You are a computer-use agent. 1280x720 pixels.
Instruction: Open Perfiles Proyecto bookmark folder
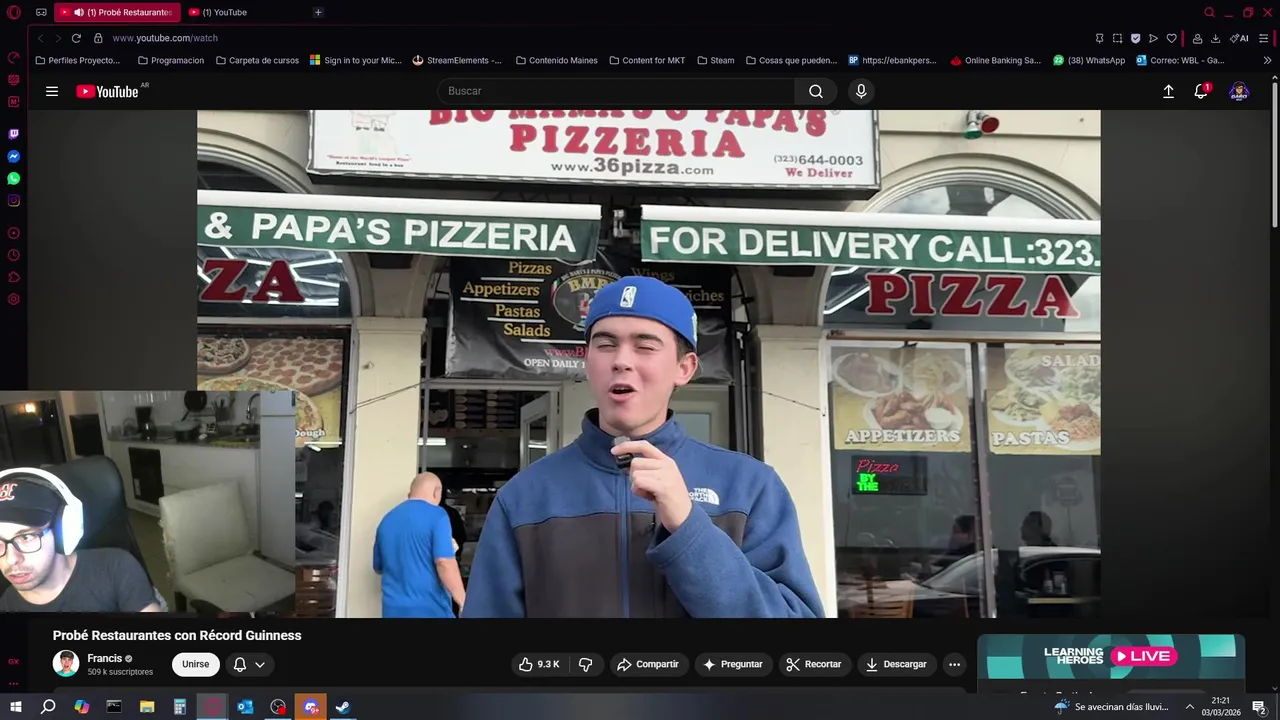(77, 60)
